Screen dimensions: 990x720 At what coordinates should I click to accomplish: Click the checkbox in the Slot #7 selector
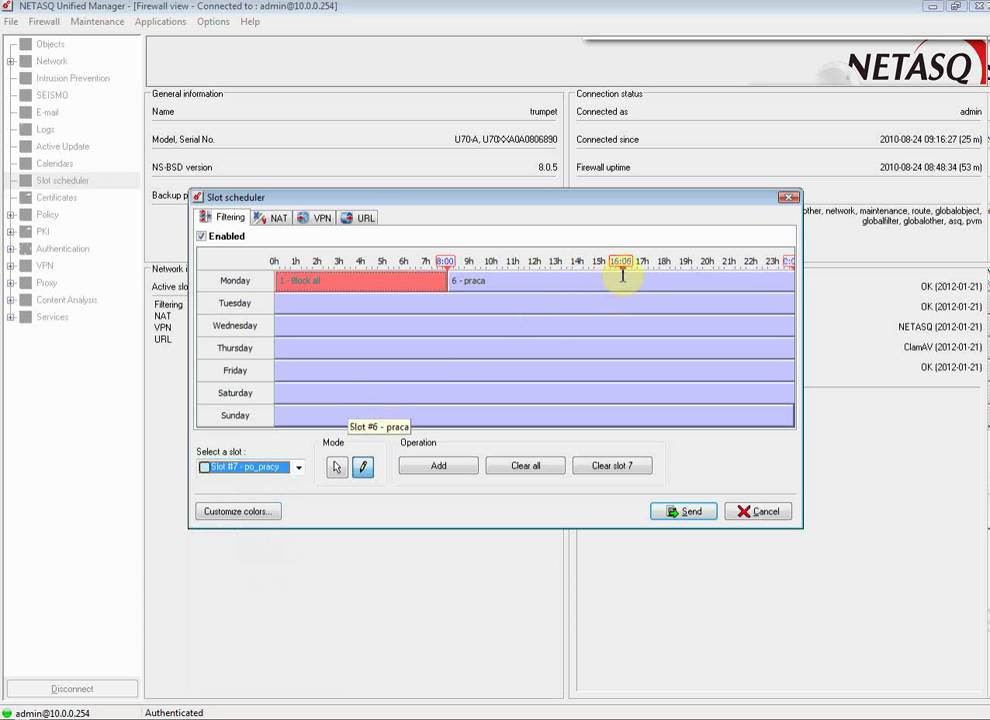(205, 467)
